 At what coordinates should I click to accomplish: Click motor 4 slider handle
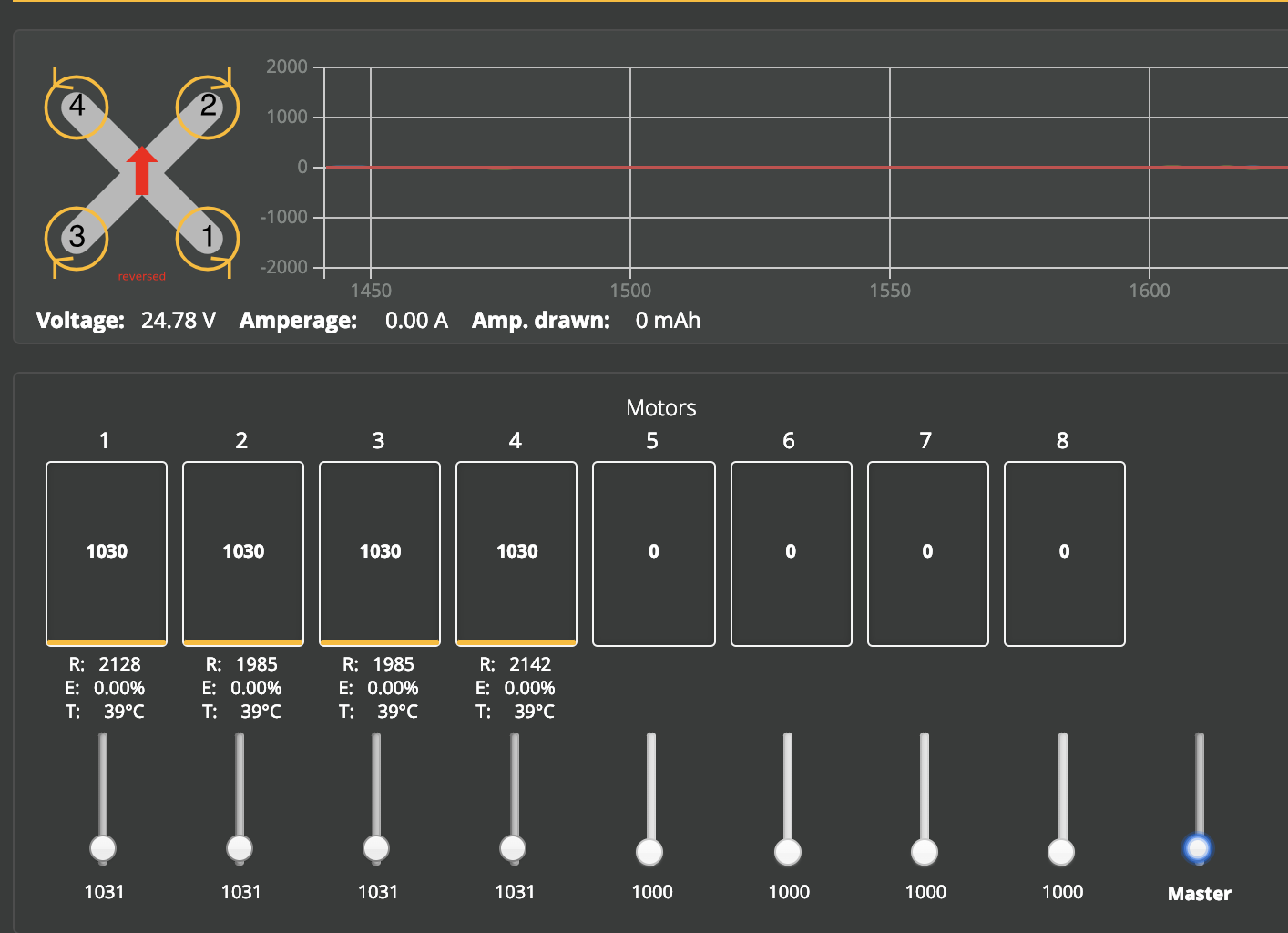tap(513, 848)
